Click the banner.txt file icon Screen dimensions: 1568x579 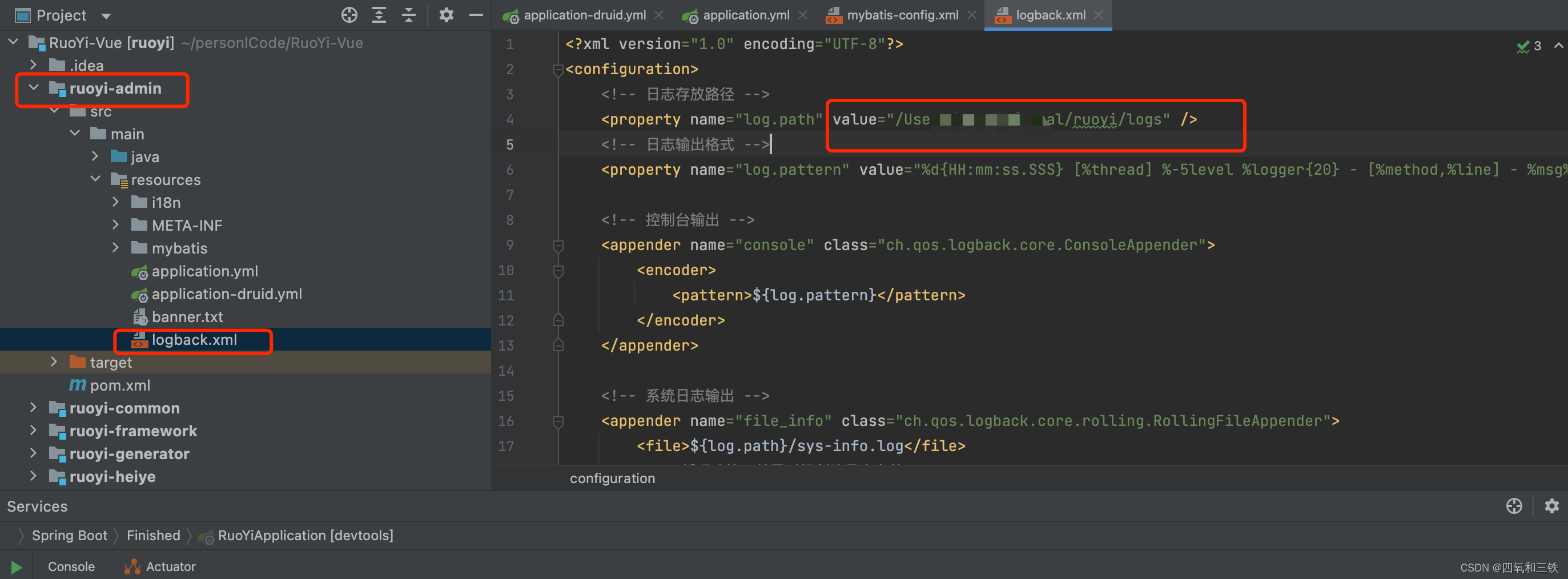(x=139, y=316)
